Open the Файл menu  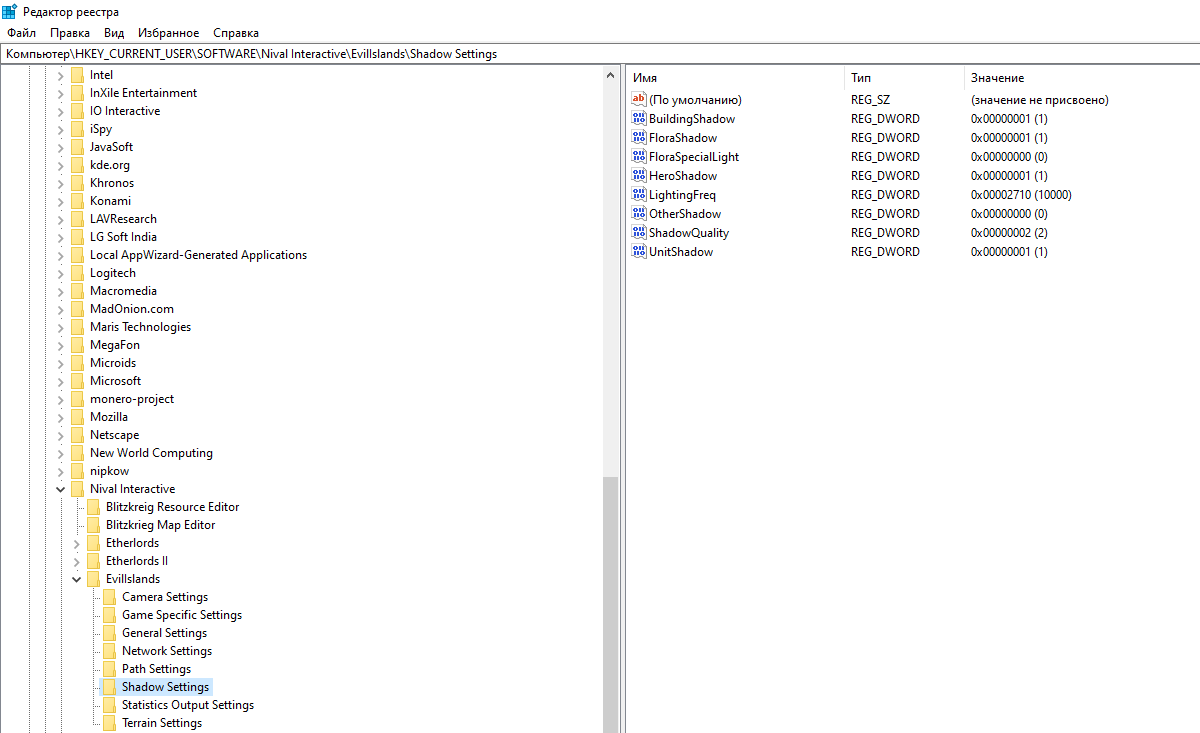(21, 33)
